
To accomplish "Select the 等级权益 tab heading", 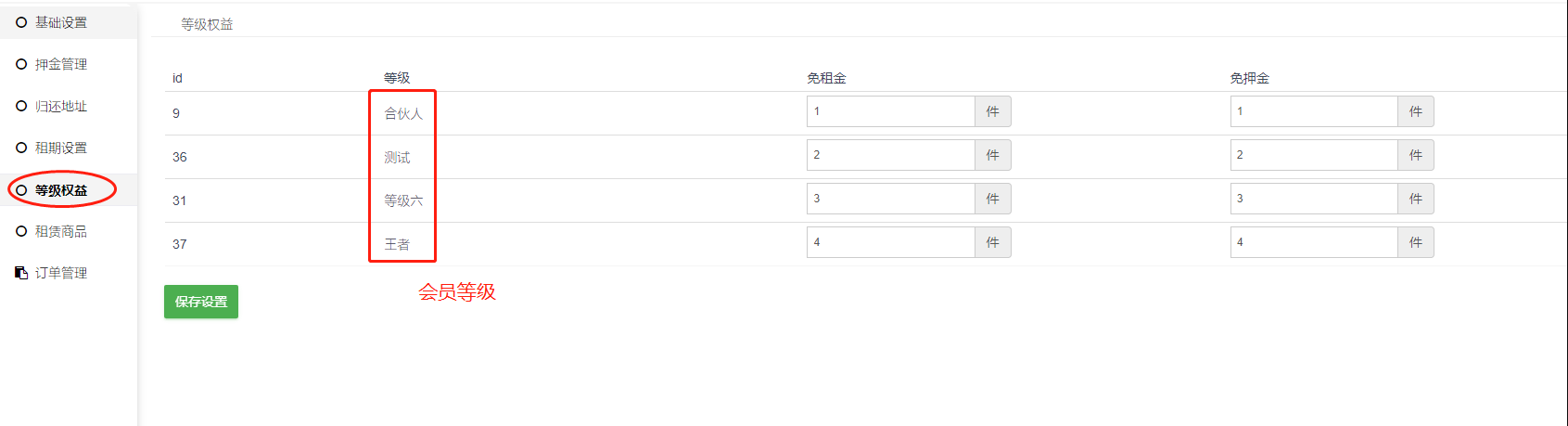I will click(207, 24).
